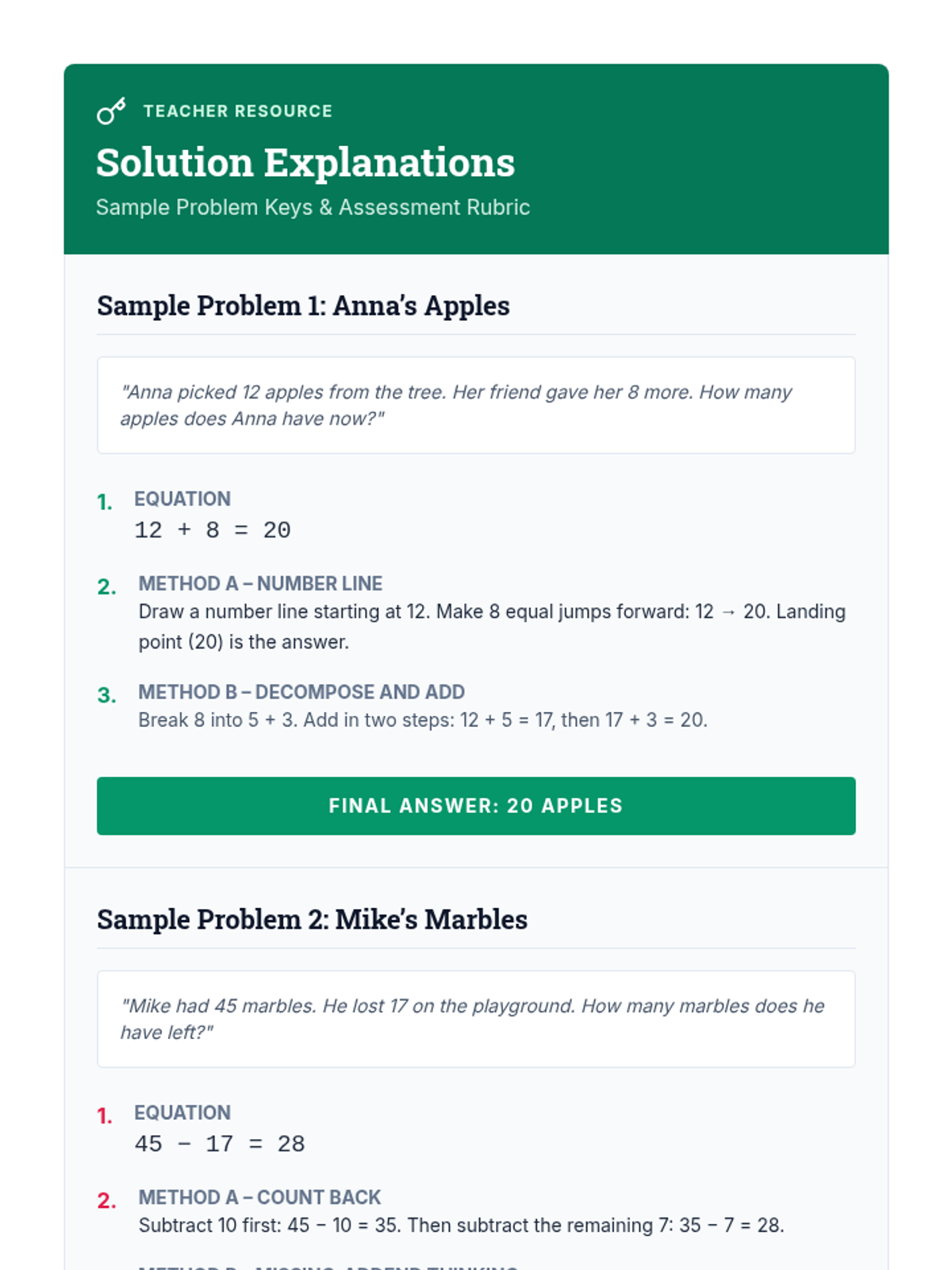Image resolution: width=952 pixels, height=1270 pixels.
Task: Click the Break 8 into 5 + 3 text
Action: (x=422, y=720)
